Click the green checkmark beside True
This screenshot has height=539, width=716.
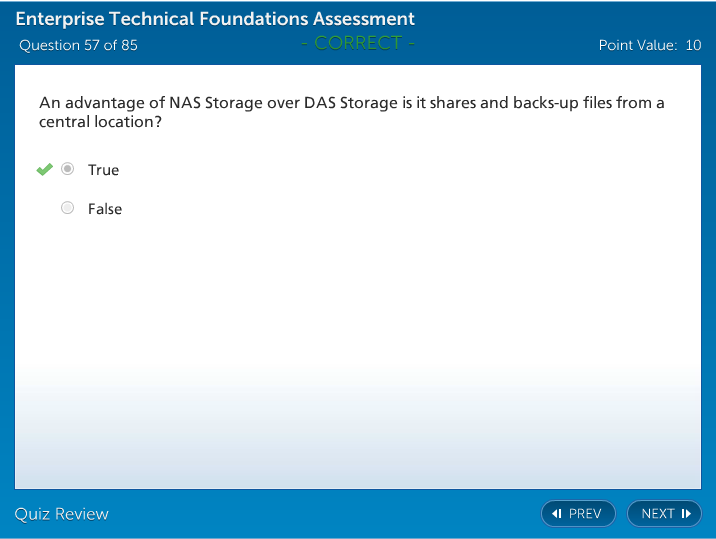tap(44, 169)
